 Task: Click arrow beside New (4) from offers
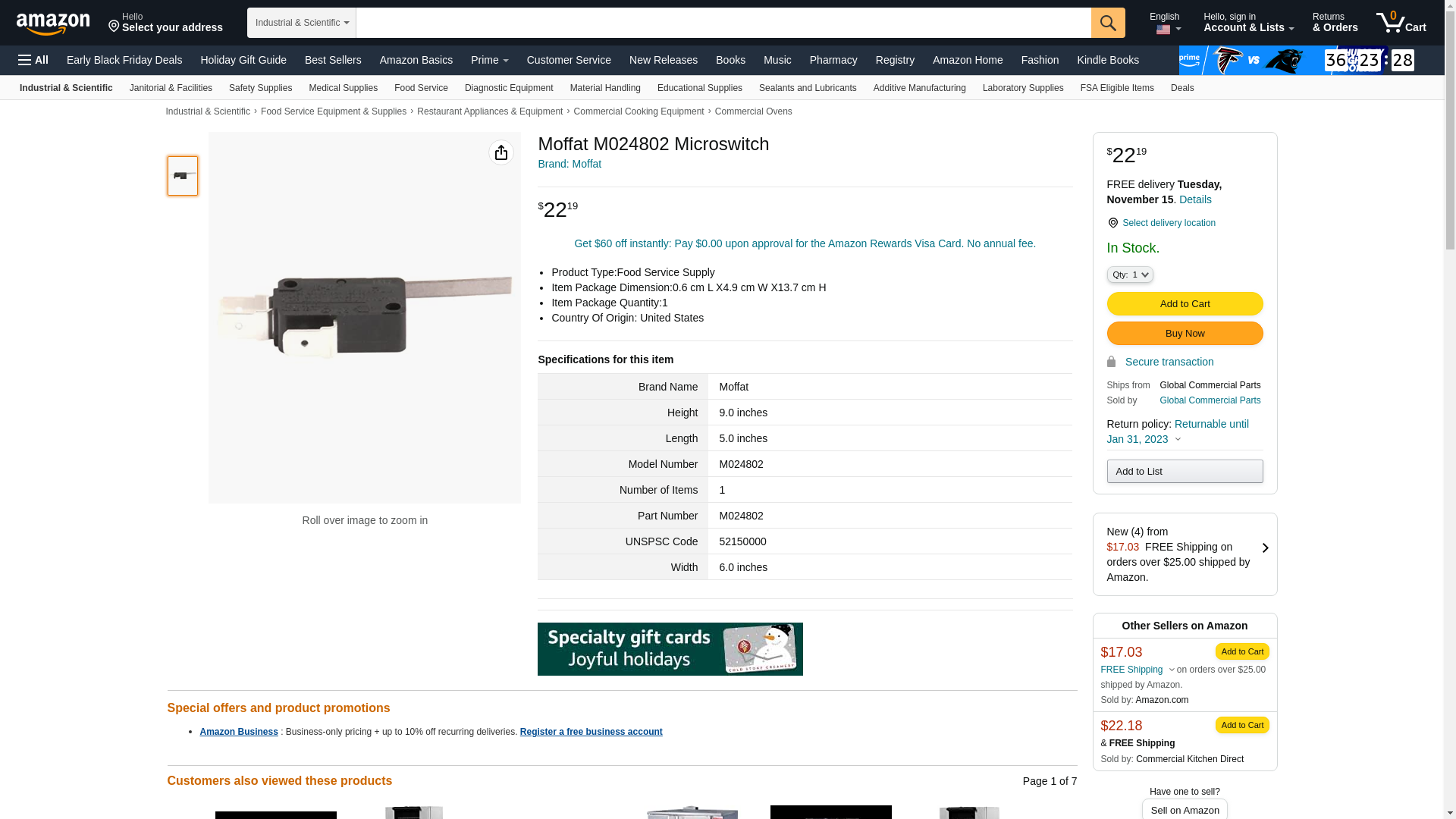point(1265,548)
